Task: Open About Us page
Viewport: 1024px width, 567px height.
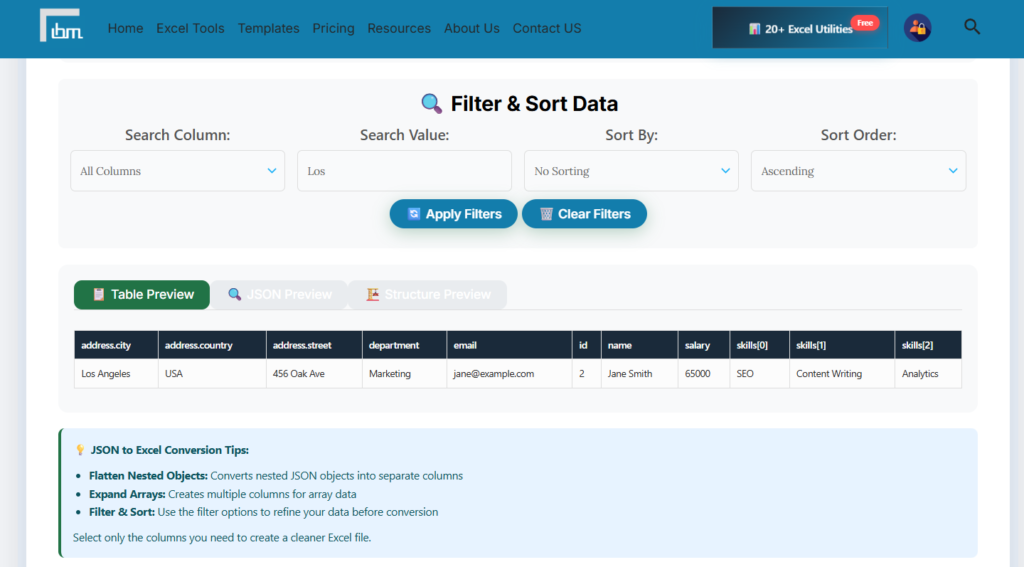Action: click(472, 28)
